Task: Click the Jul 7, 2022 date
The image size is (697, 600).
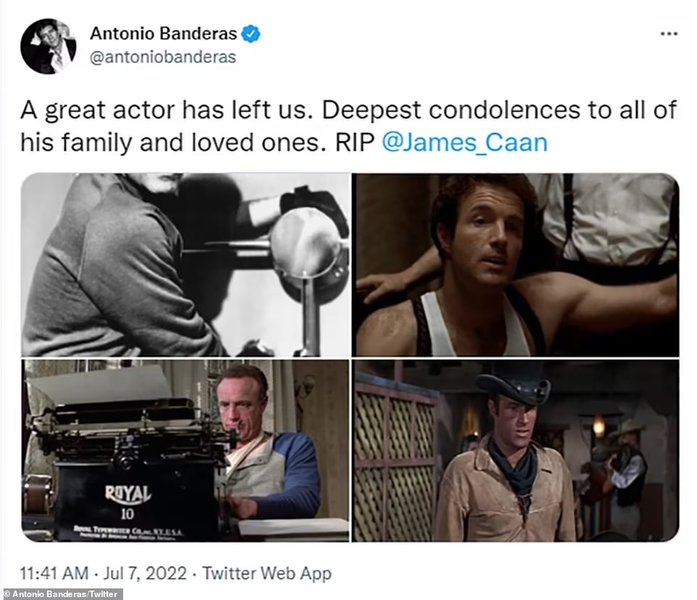Action: pyautogui.click(x=145, y=573)
